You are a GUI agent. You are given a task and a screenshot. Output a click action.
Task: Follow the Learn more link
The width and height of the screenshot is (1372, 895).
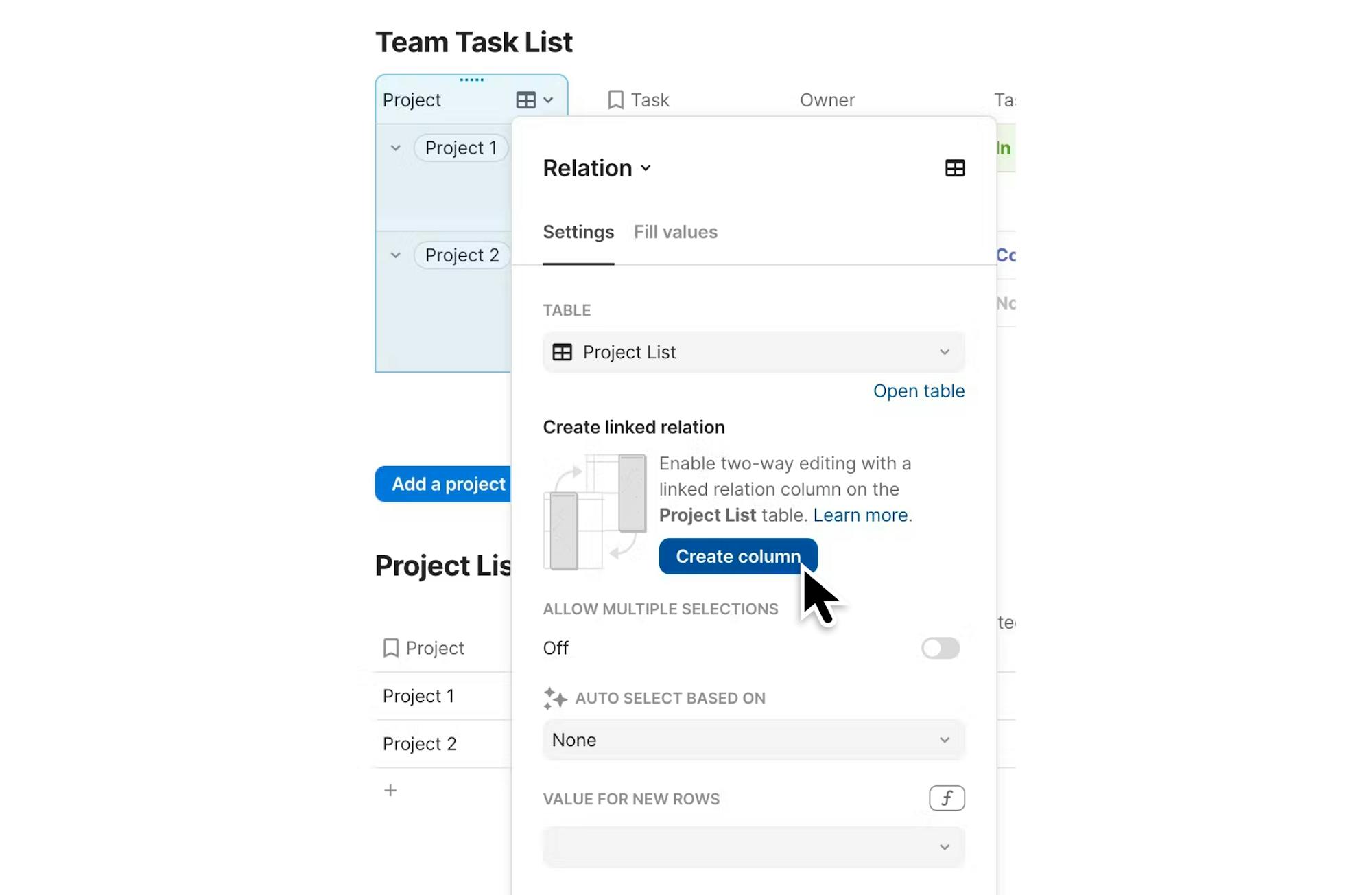coord(862,515)
